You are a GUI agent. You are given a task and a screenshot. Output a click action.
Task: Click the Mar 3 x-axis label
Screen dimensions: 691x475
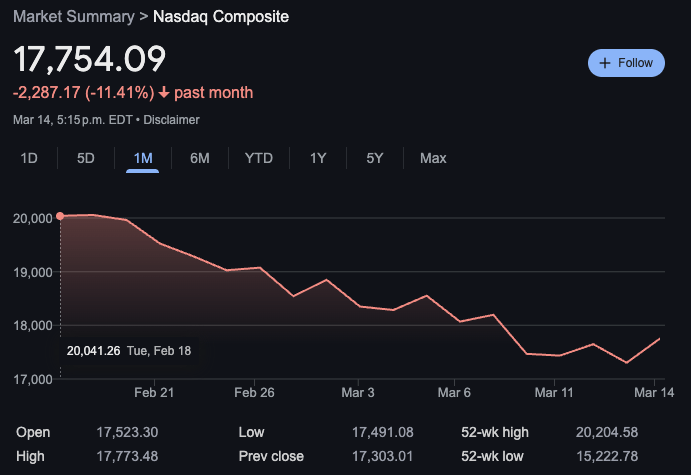coord(358,393)
